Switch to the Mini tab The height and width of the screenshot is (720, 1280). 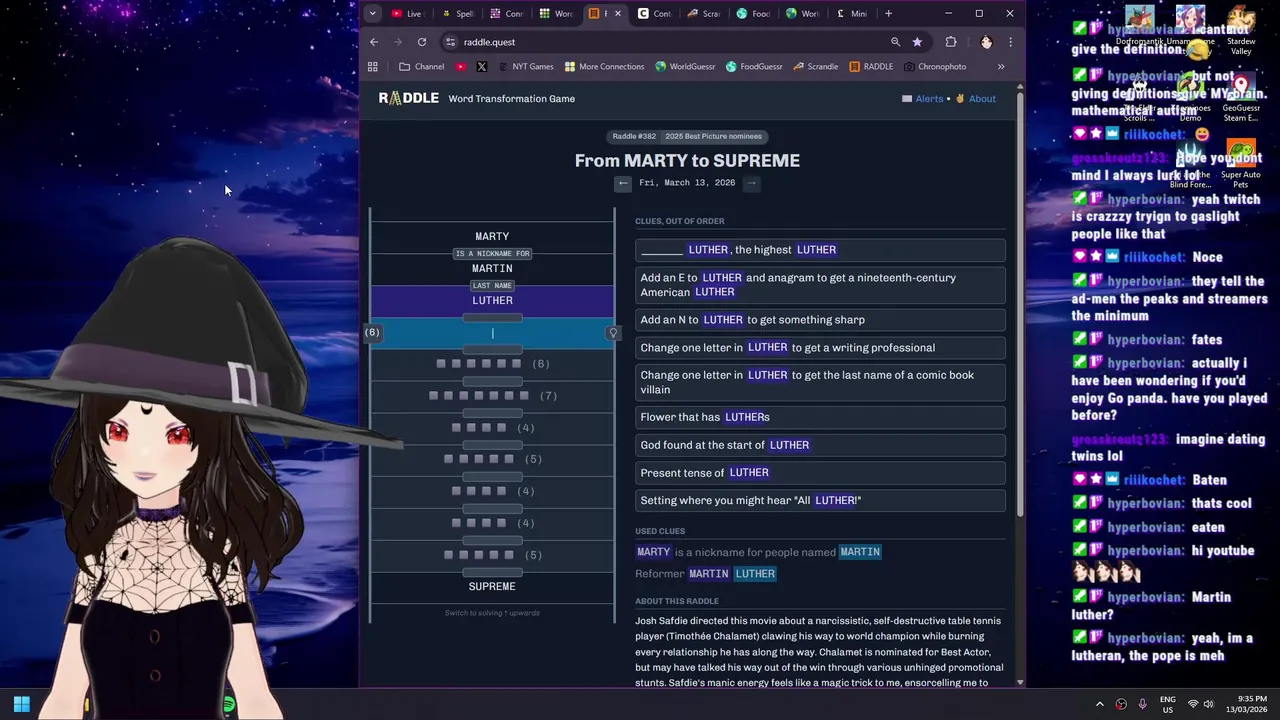pos(852,14)
